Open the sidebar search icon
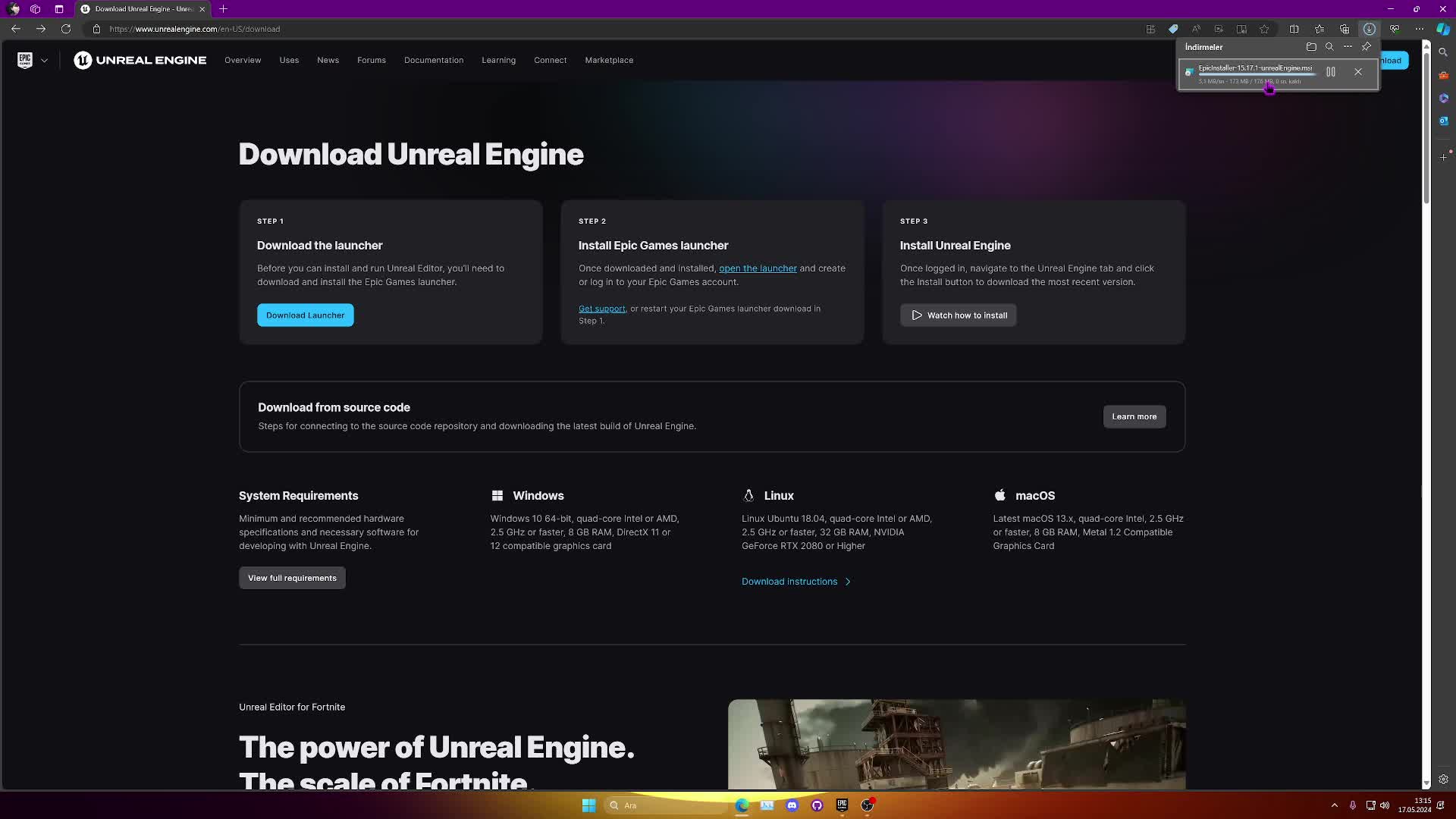 (1443, 52)
